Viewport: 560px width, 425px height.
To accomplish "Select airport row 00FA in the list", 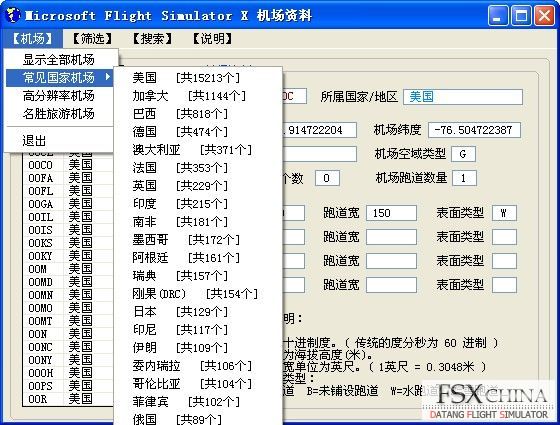I will click(x=68, y=178).
